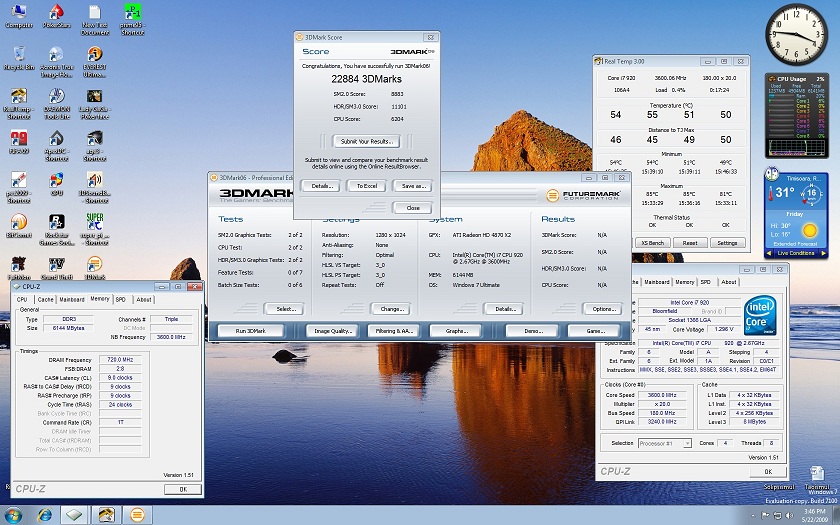
Task: Export score with To Excel button
Action: click(x=366, y=186)
